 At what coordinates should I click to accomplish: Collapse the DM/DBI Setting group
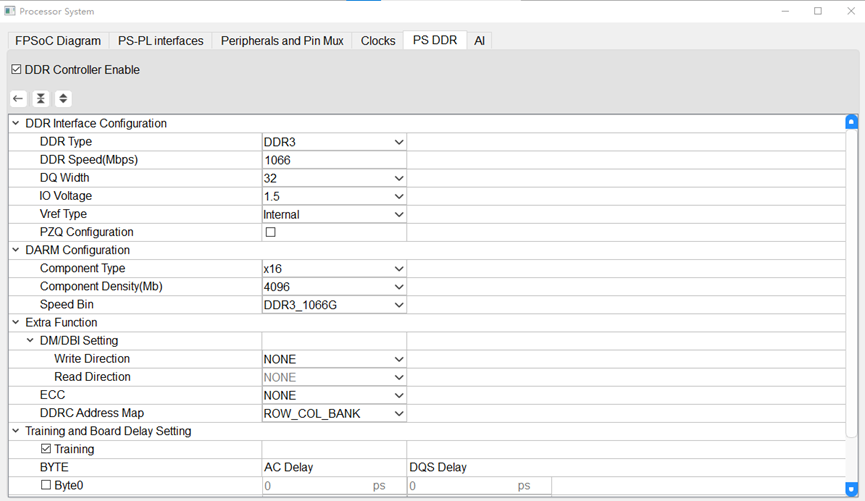(30, 340)
